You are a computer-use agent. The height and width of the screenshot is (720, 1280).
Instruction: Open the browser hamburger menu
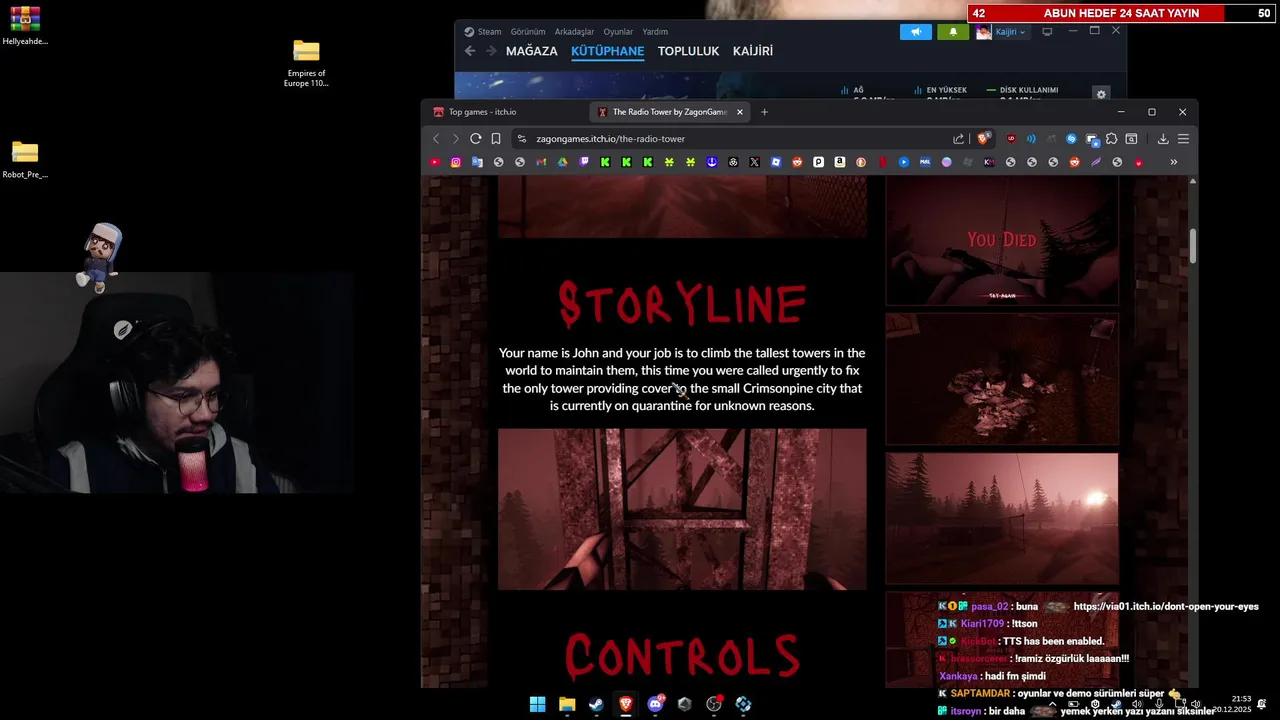click(1183, 139)
